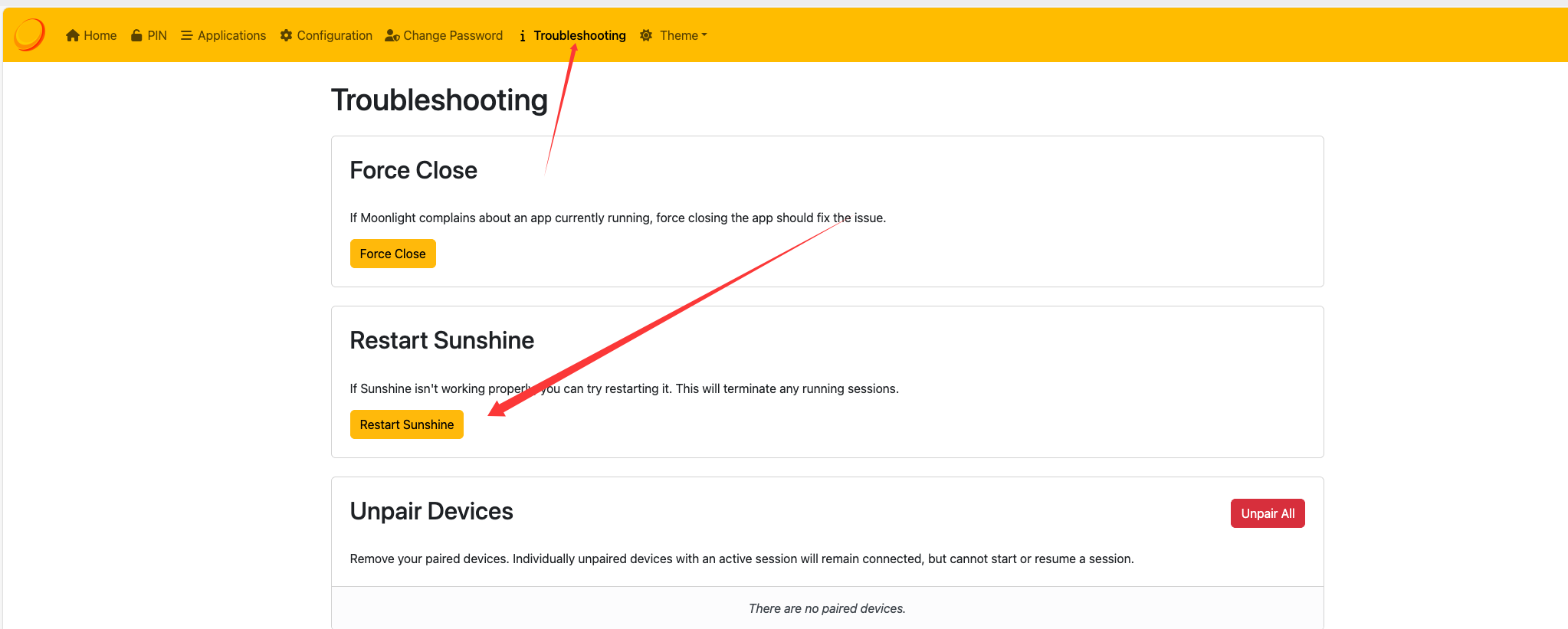1568x629 pixels.
Task: Click the Change Password user icon
Action: point(392,35)
